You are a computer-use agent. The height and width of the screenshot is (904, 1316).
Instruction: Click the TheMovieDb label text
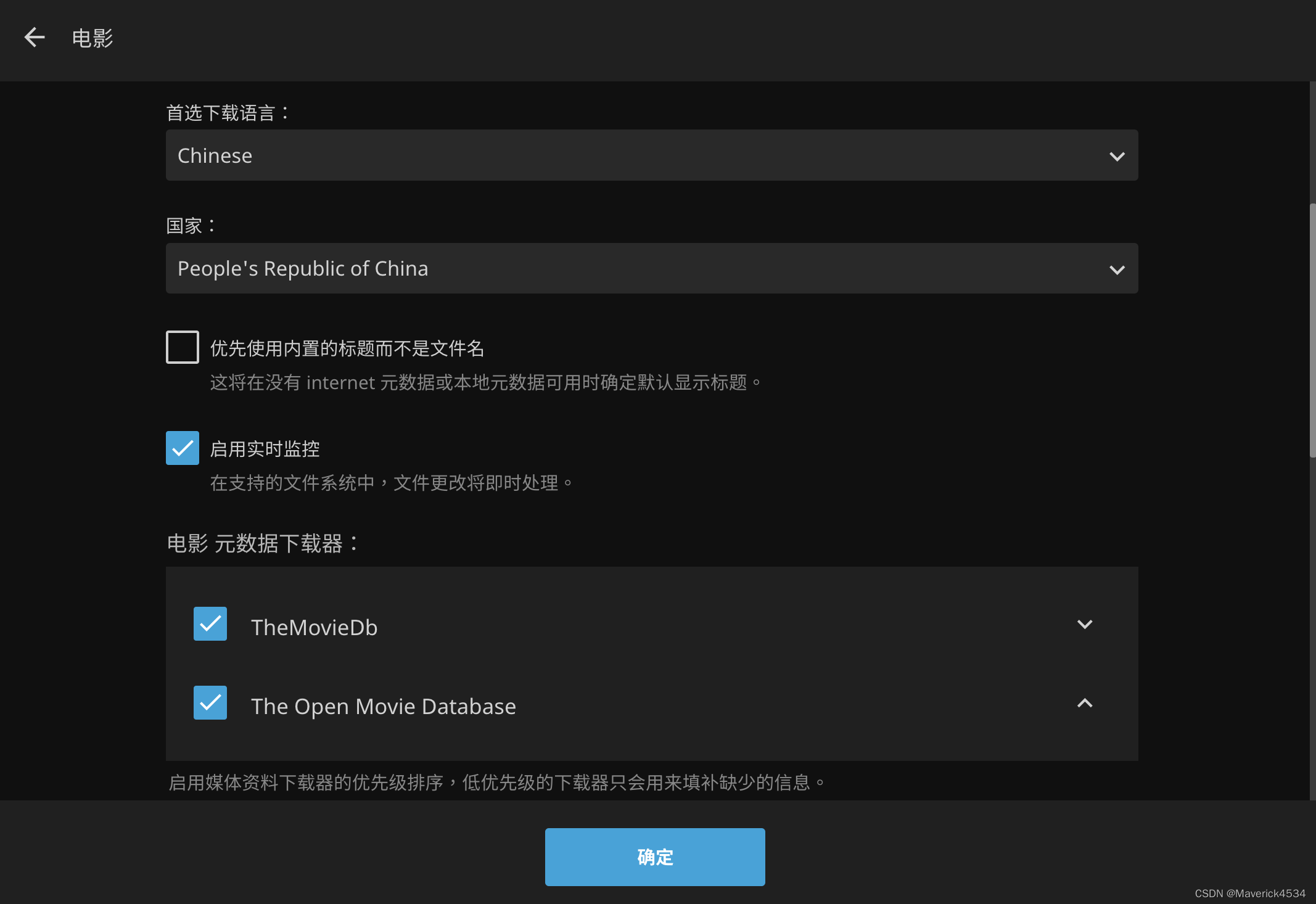[315, 627]
